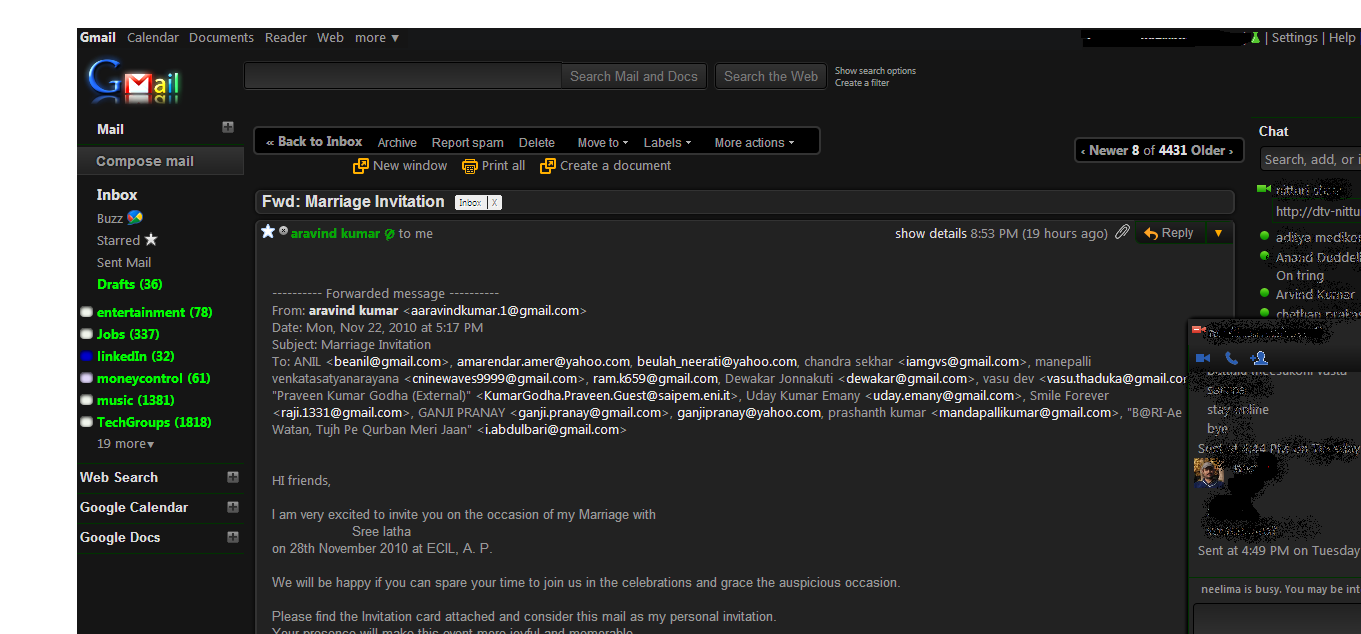Open Settings in the top right

pos(1295,38)
